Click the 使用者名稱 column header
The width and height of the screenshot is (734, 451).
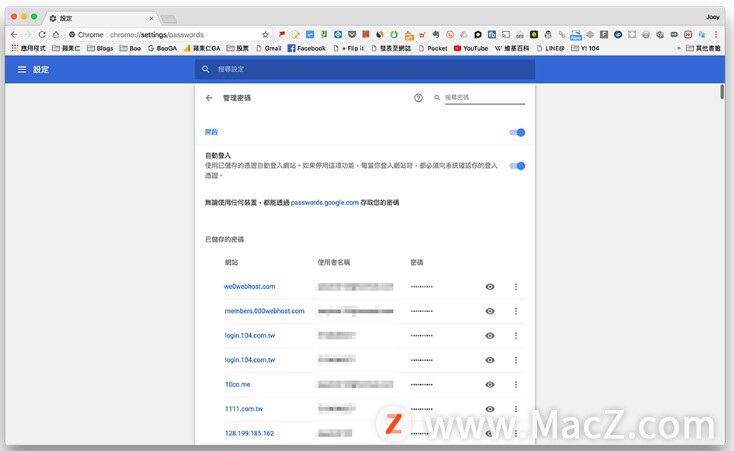coord(334,262)
